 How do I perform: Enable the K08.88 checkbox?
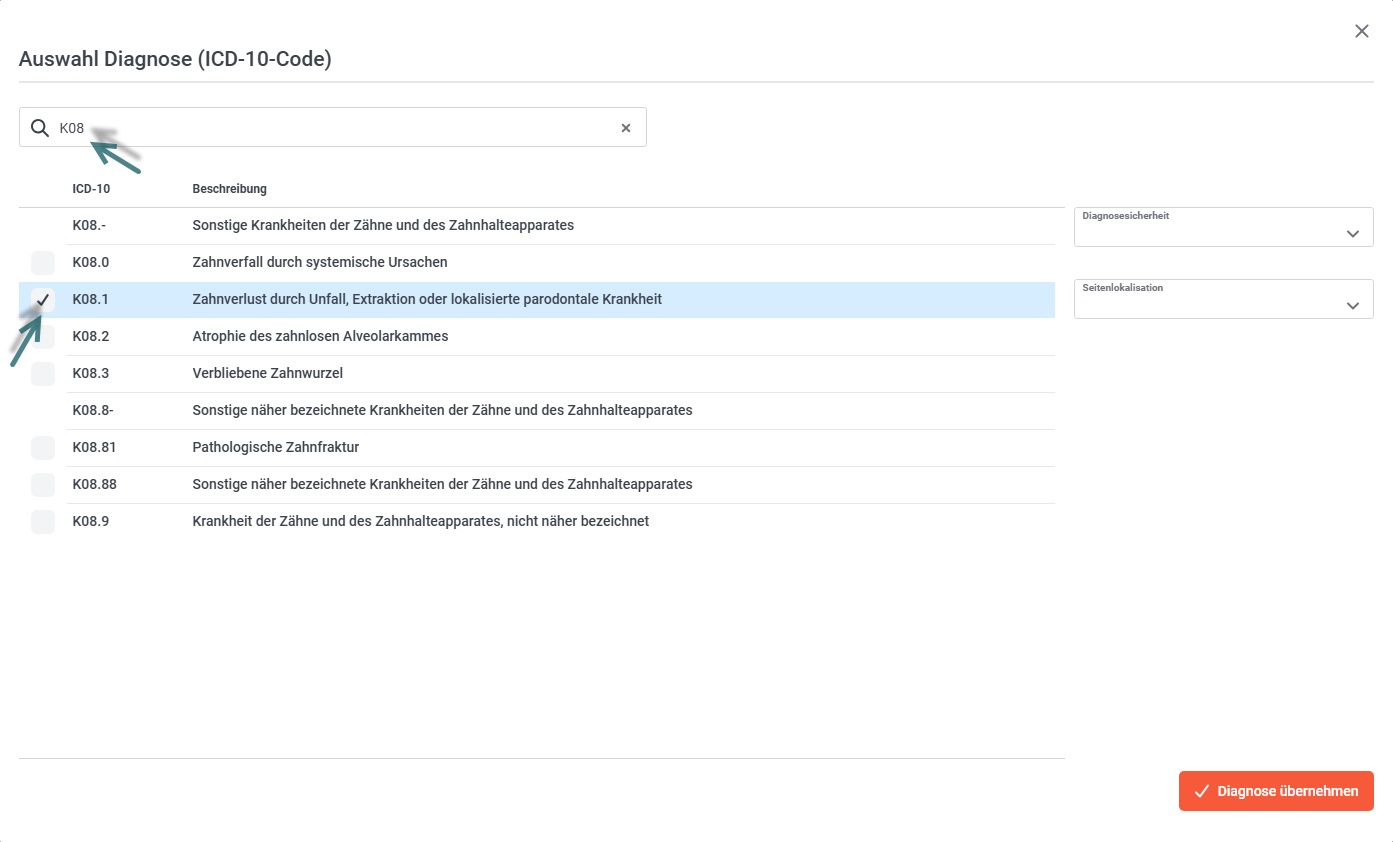[x=43, y=485]
